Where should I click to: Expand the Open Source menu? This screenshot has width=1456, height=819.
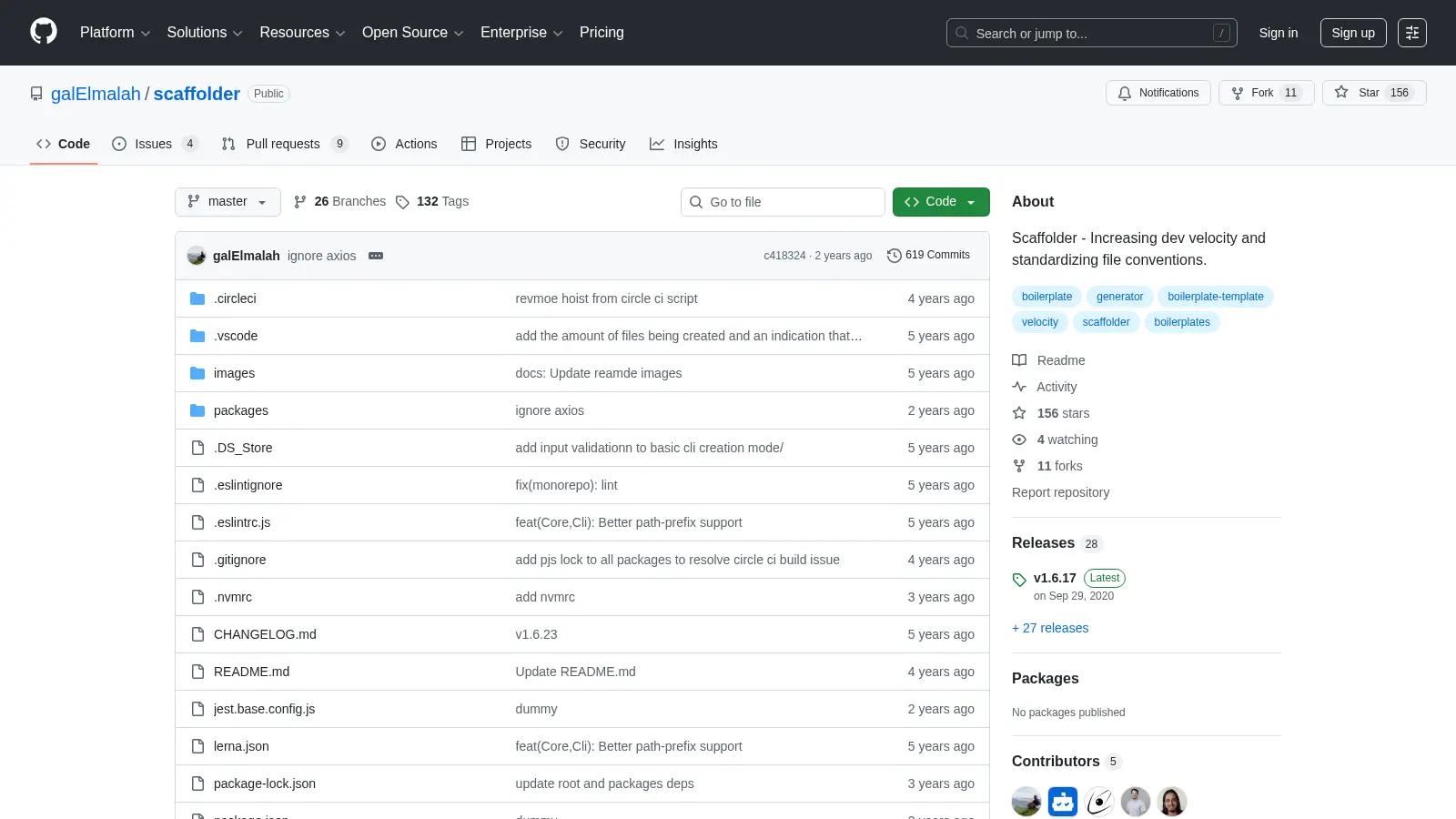pyautogui.click(x=413, y=33)
